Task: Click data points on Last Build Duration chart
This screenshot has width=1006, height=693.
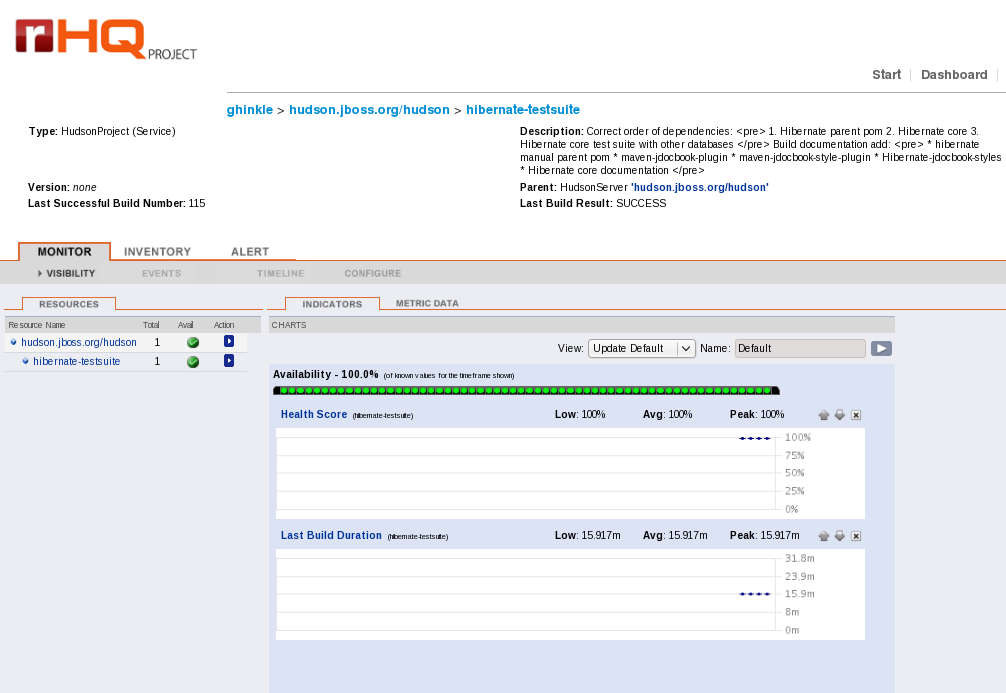Action: (754, 594)
